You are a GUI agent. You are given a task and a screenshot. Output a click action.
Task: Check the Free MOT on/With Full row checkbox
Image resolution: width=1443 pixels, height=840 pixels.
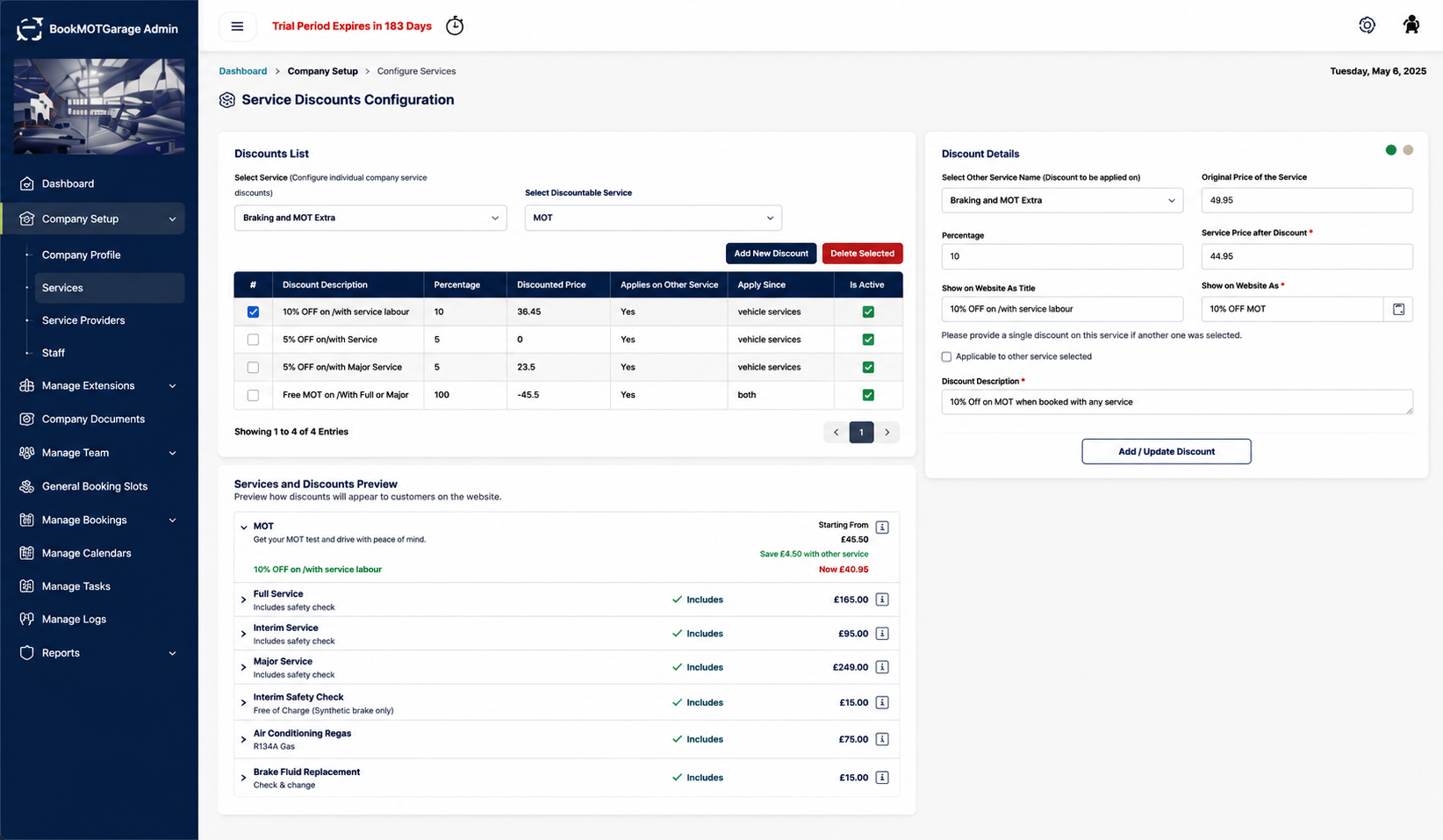pyautogui.click(x=253, y=395)
